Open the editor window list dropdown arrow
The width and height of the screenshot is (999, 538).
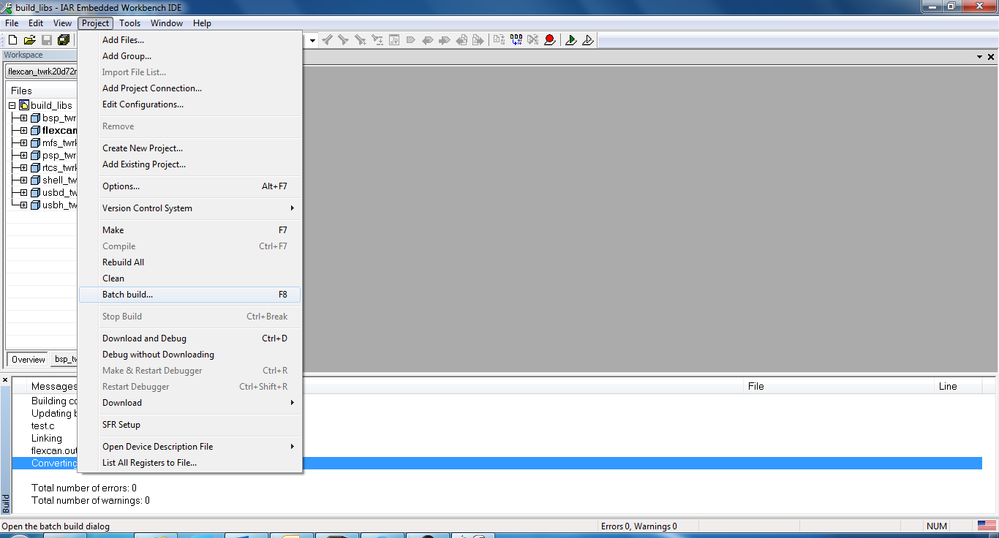click(x=979, y=57)
